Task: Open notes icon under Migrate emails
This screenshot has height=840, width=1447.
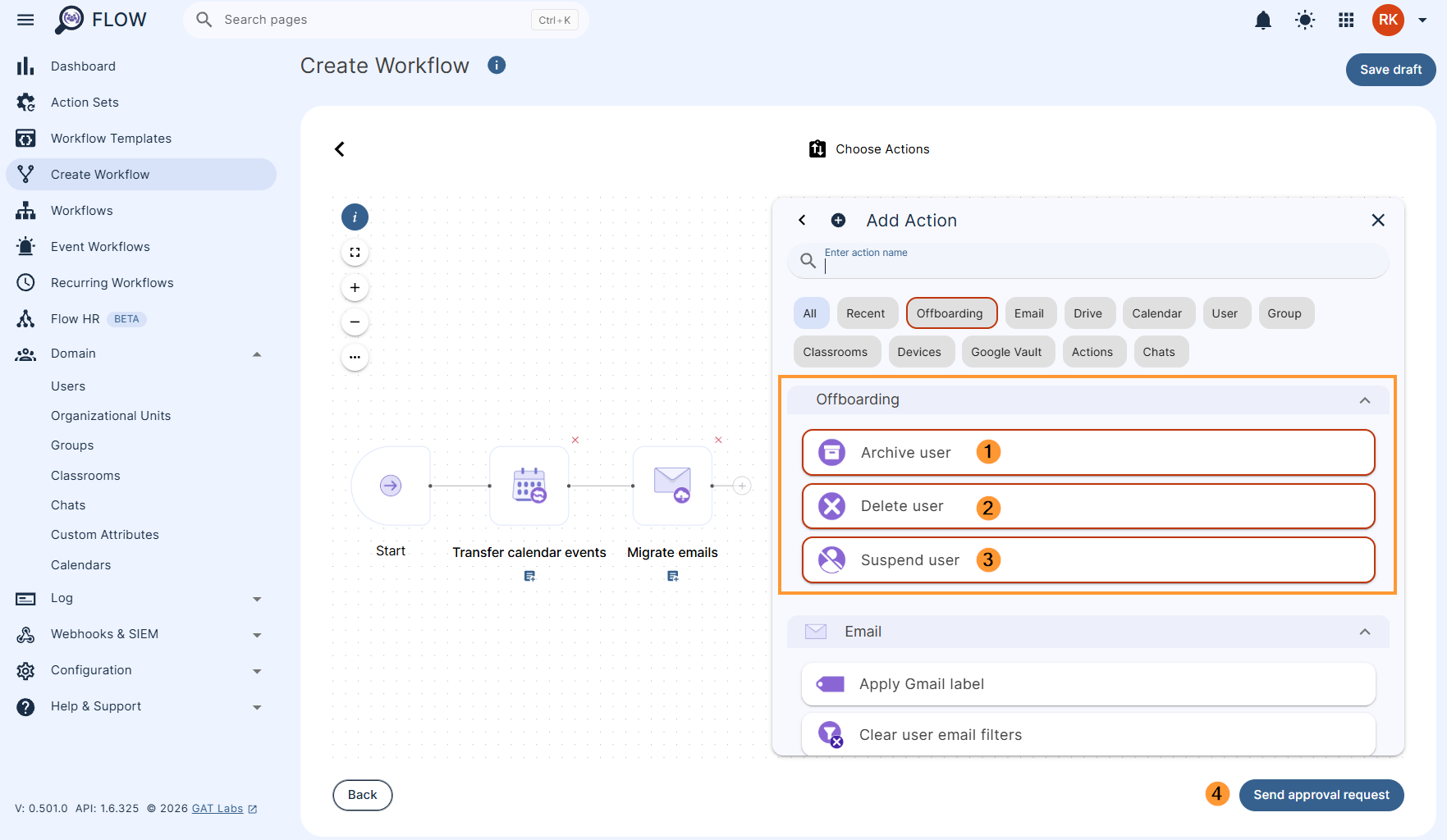Action: click(672, 576)
